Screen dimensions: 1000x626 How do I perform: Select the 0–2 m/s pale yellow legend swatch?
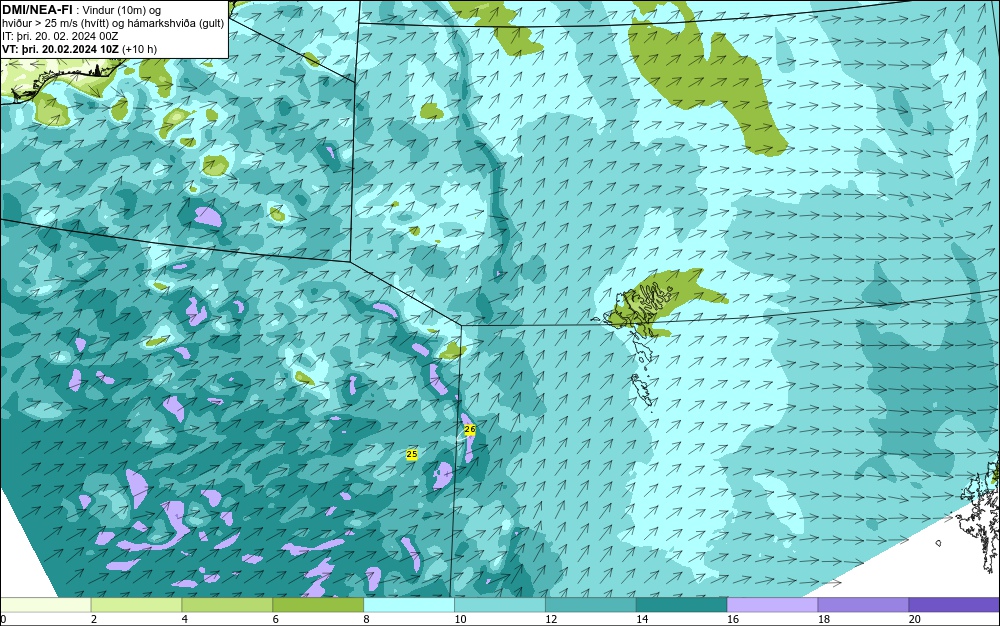pos(46,605)
